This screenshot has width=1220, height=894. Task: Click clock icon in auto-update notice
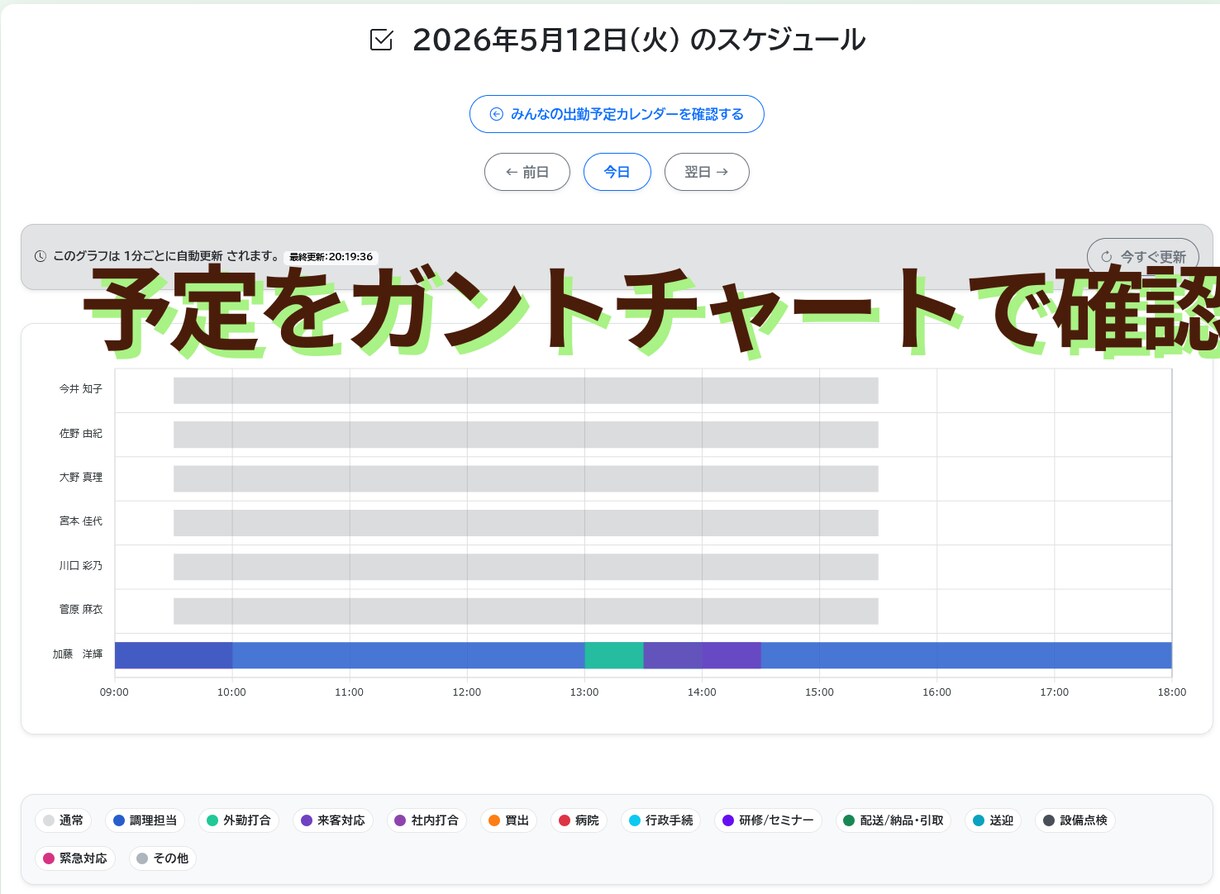click(40, 257)
